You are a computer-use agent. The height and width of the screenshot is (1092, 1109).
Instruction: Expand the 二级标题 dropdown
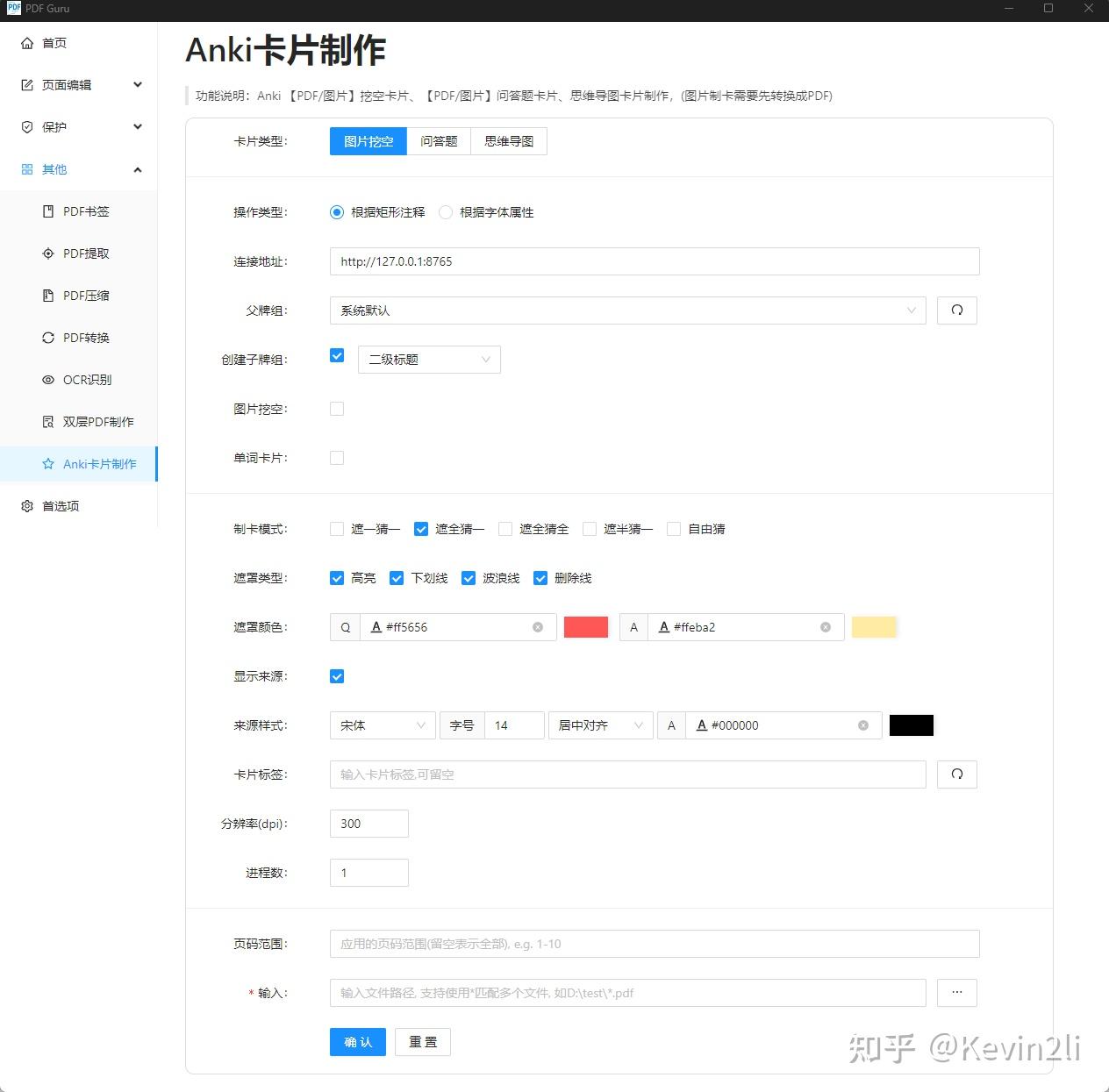429,359
